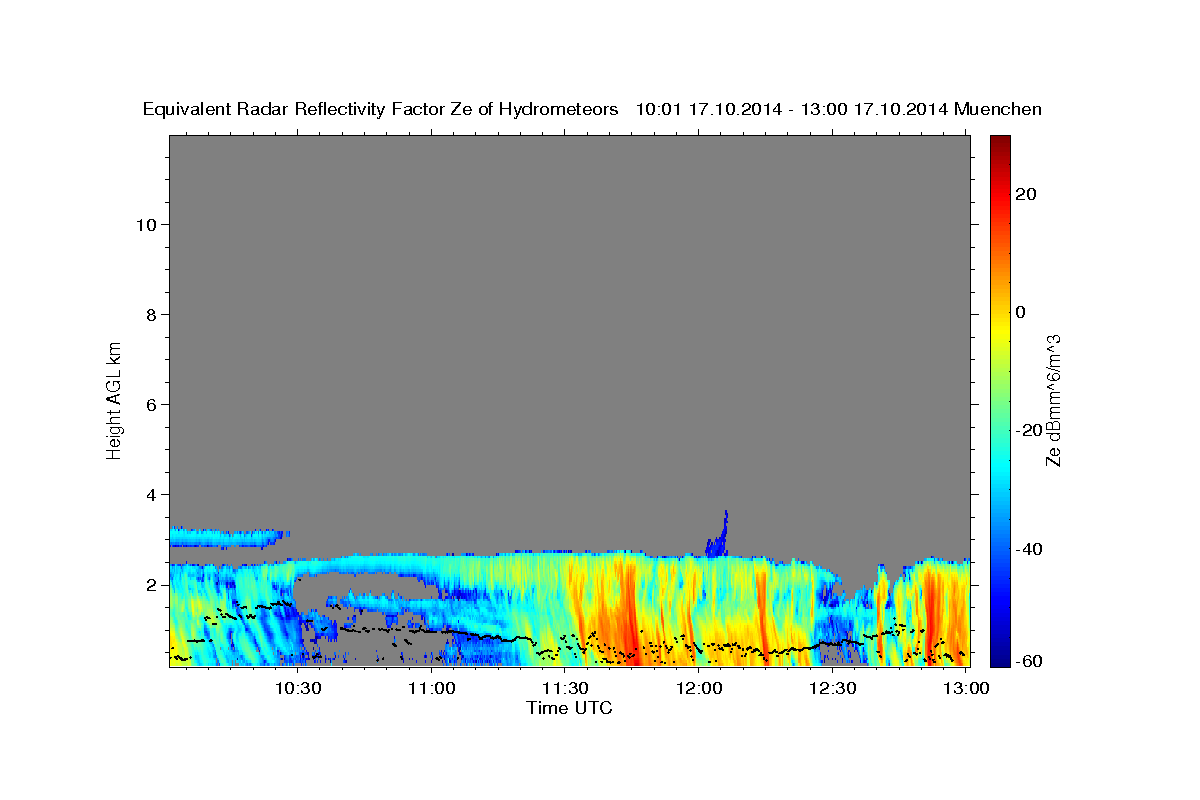This screenshot has height=800, width=1200.
Task: Click the colorbar tick label 20
Action: point(1025,194)
